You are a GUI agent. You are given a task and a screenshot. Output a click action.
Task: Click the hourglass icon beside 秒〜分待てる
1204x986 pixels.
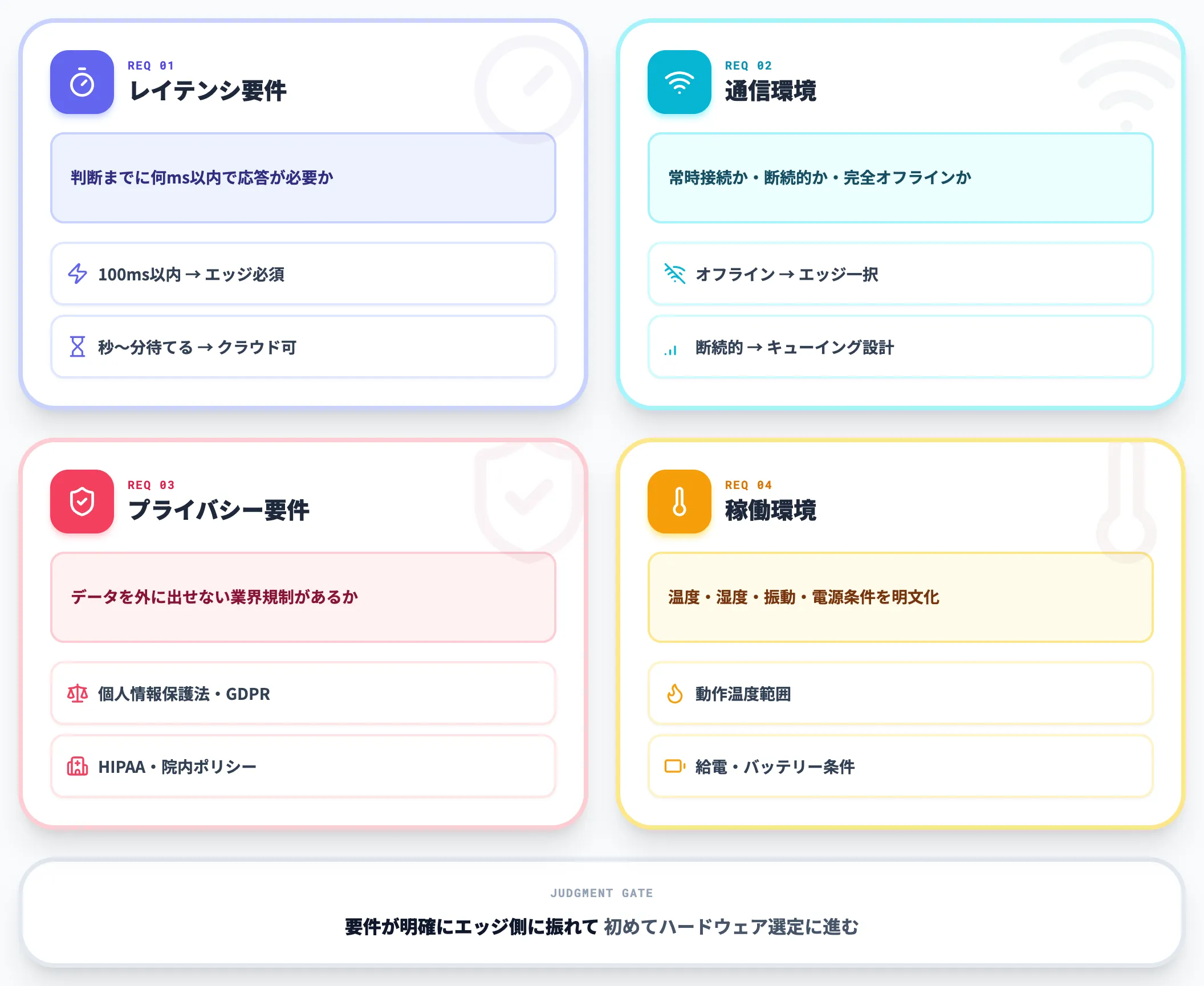pos(78,347)
